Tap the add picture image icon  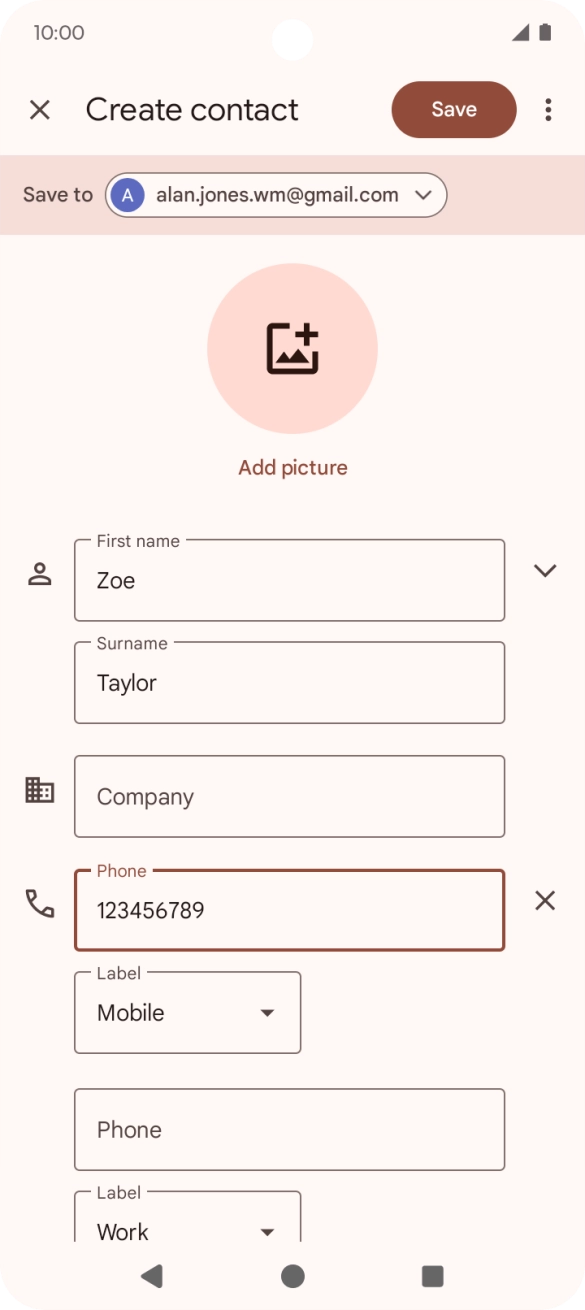point(292,348)
